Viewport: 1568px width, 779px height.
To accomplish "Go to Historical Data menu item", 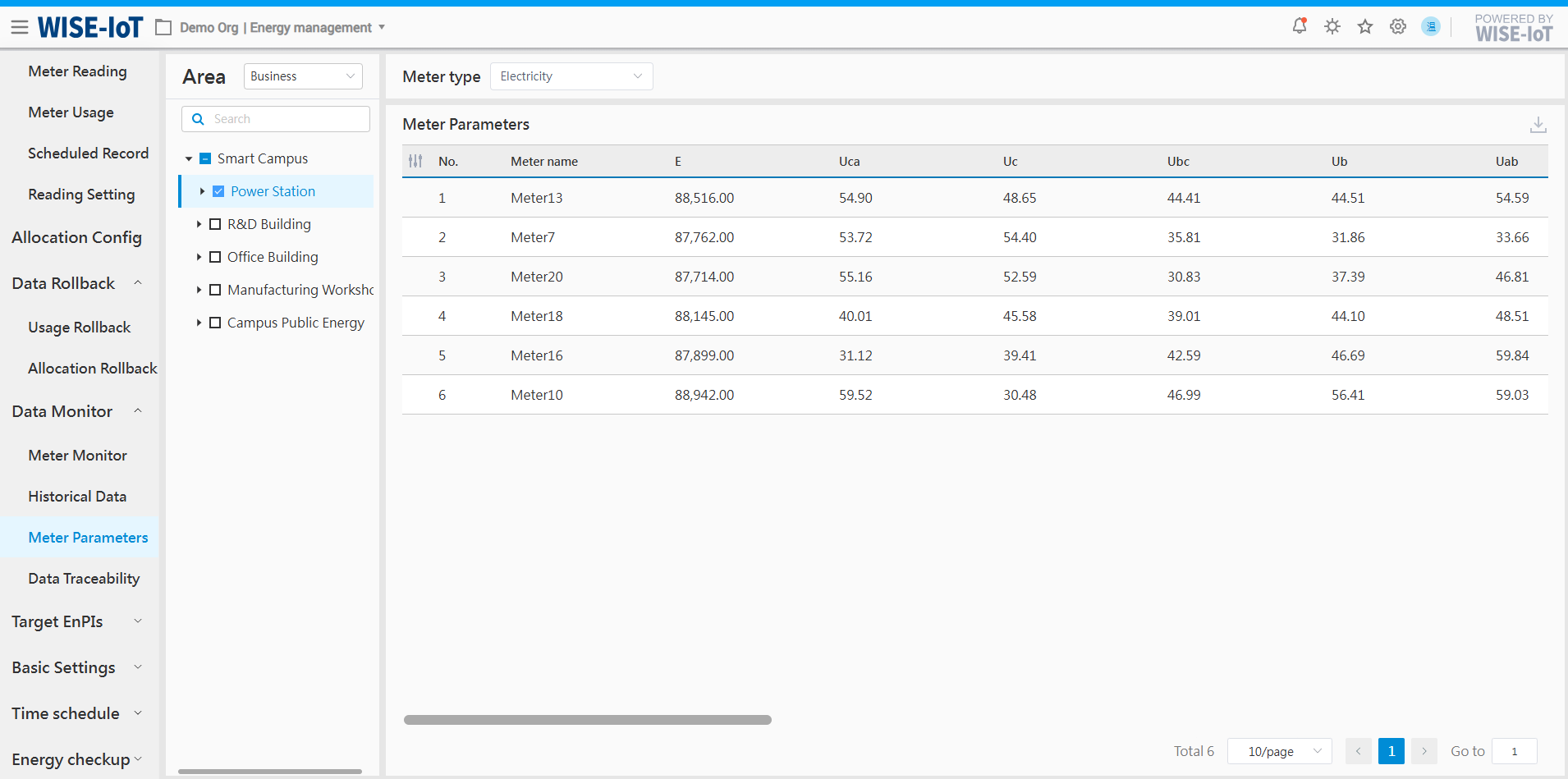I will [77, 497].
